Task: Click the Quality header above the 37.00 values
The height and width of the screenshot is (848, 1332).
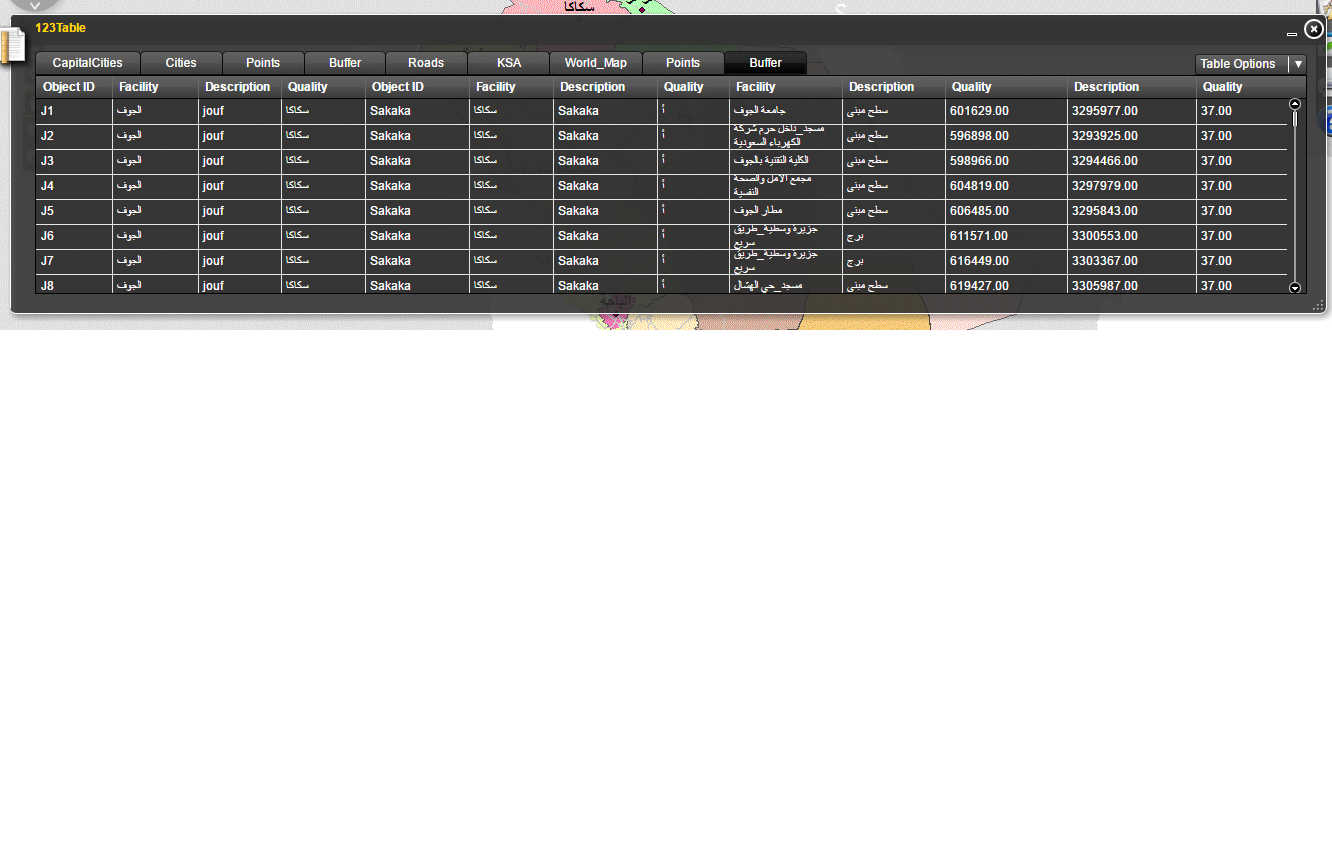Action: (1250, 87)
